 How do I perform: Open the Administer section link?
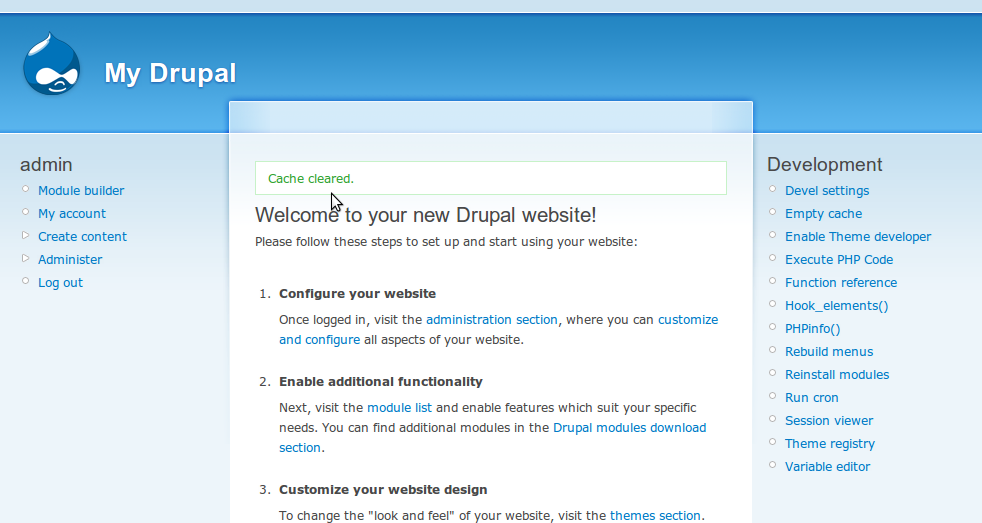pyautogui.click(x=70, y=259)
